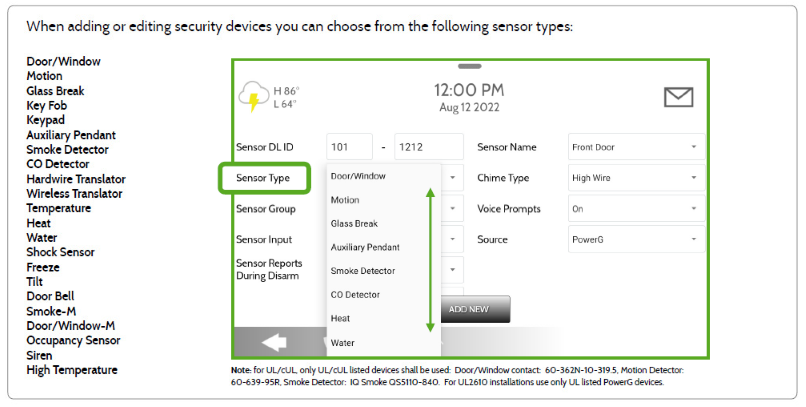Select Water sensor type option
The height and width of the screenshot is (407, 806).
(342, 343)
